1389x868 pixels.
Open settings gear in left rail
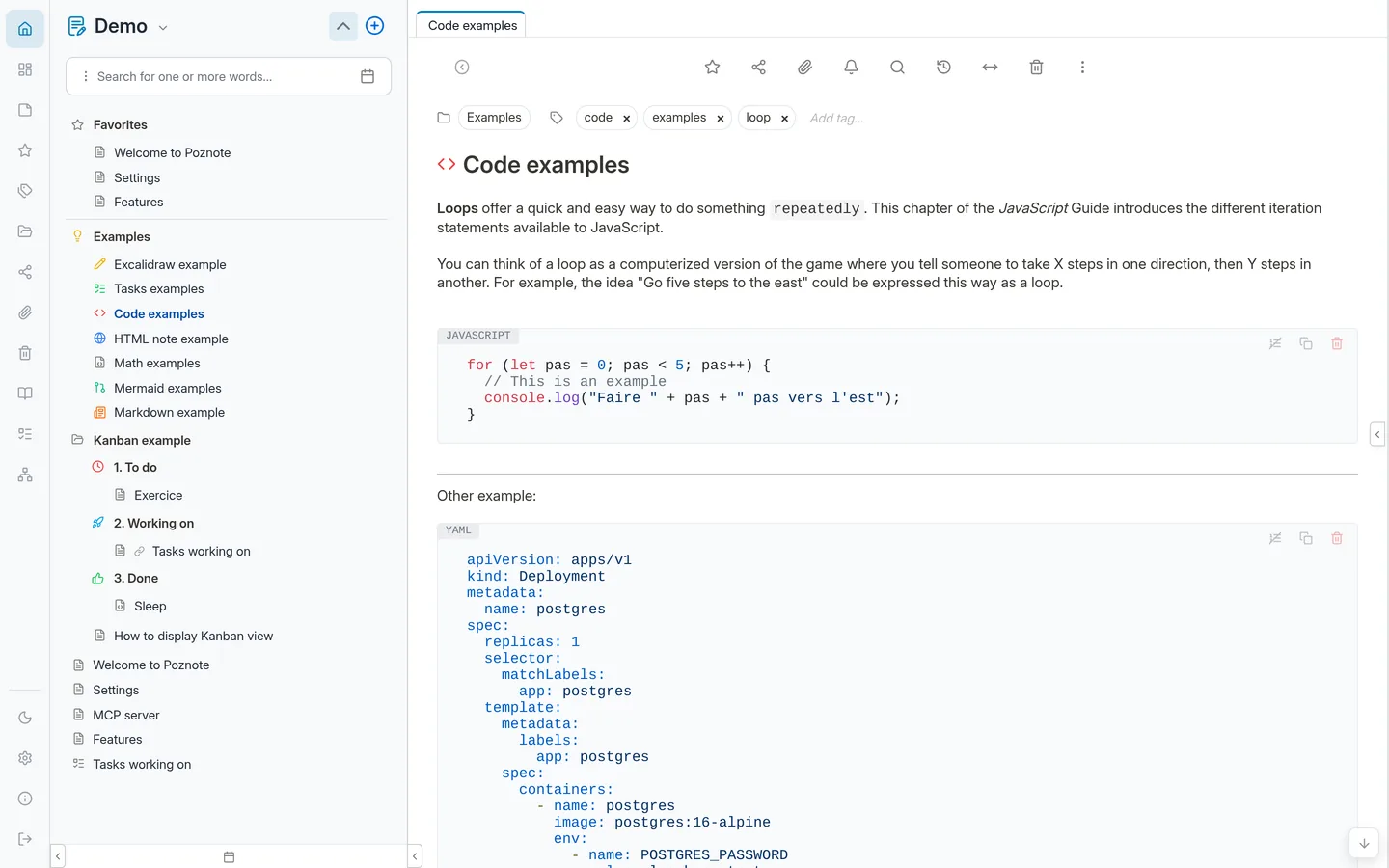[x=25, y=758]
